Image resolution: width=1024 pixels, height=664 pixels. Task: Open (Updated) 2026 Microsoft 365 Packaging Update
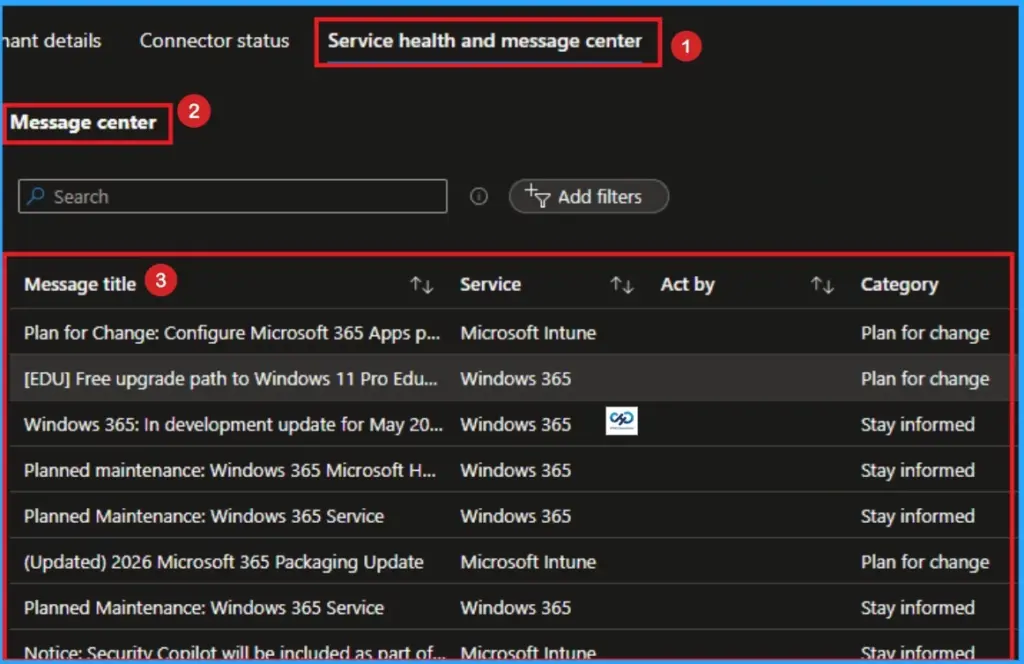(224, 562)
